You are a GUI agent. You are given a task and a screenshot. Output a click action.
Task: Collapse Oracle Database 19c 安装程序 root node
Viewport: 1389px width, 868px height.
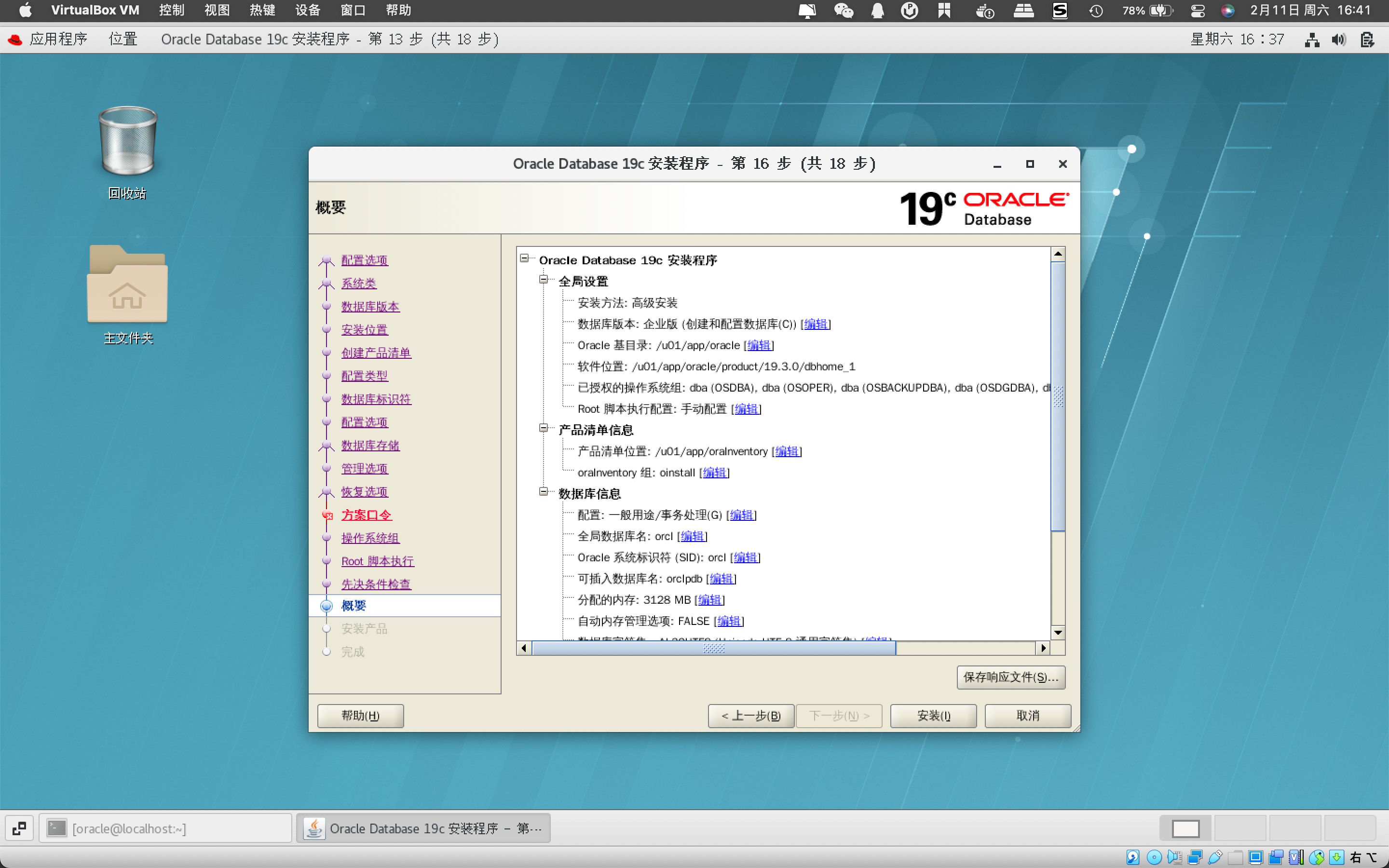click(x=524, y=258)
